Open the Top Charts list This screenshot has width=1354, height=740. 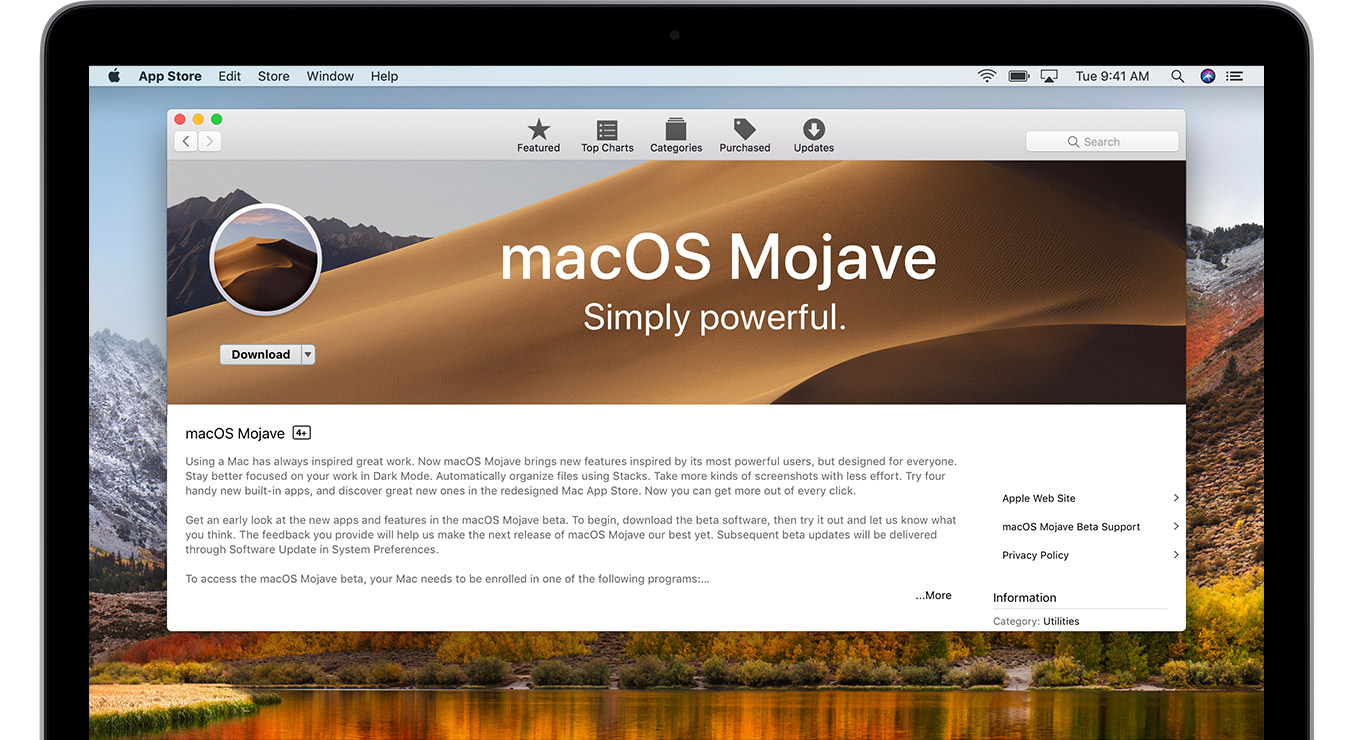pyautogui.click(x=607, y=135)
